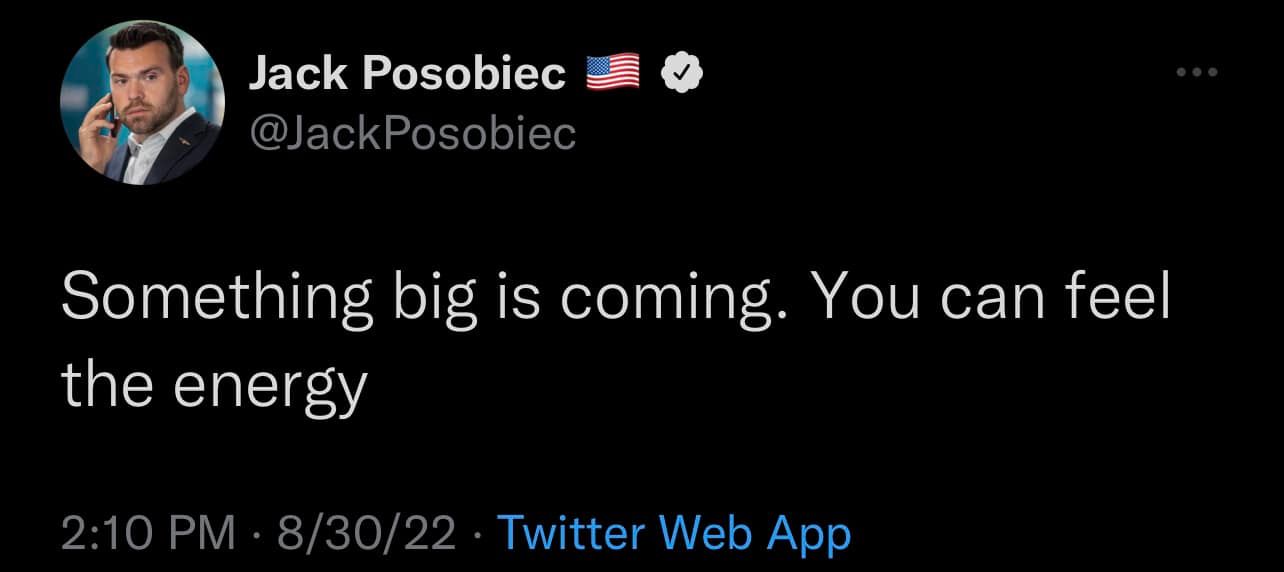1284x572 pixels.
Task: Click the words "the energy" in tweet
Action: click(214, 383)
